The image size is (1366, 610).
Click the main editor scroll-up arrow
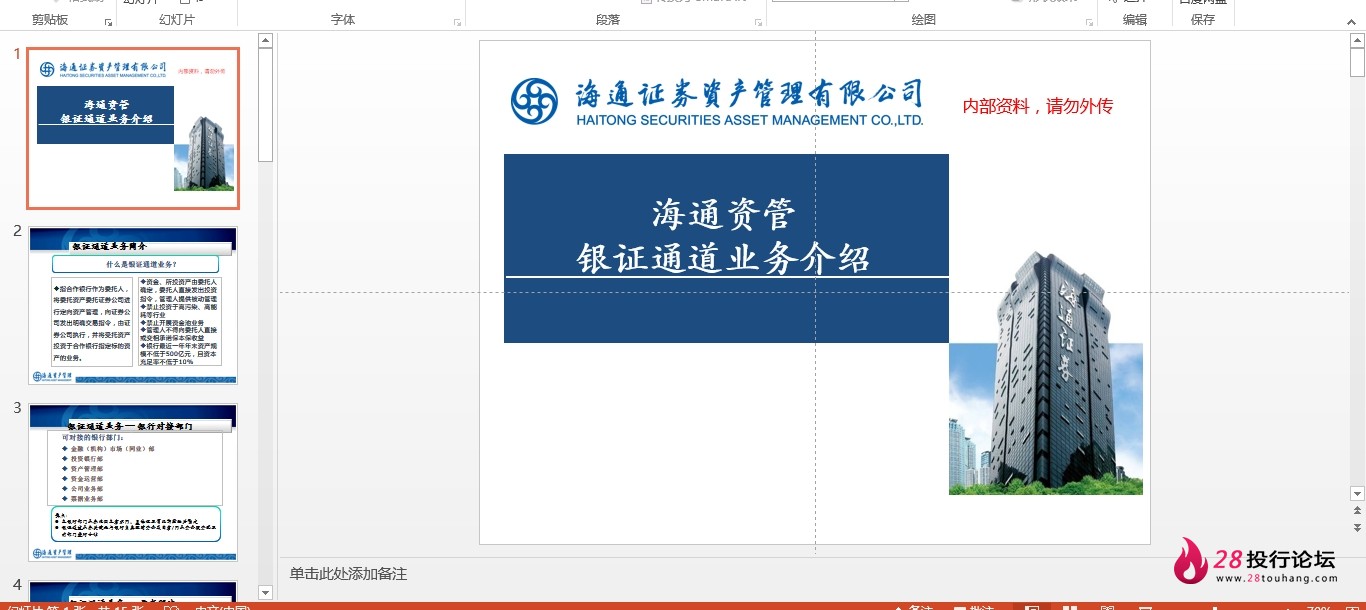tap(1357, 41)
